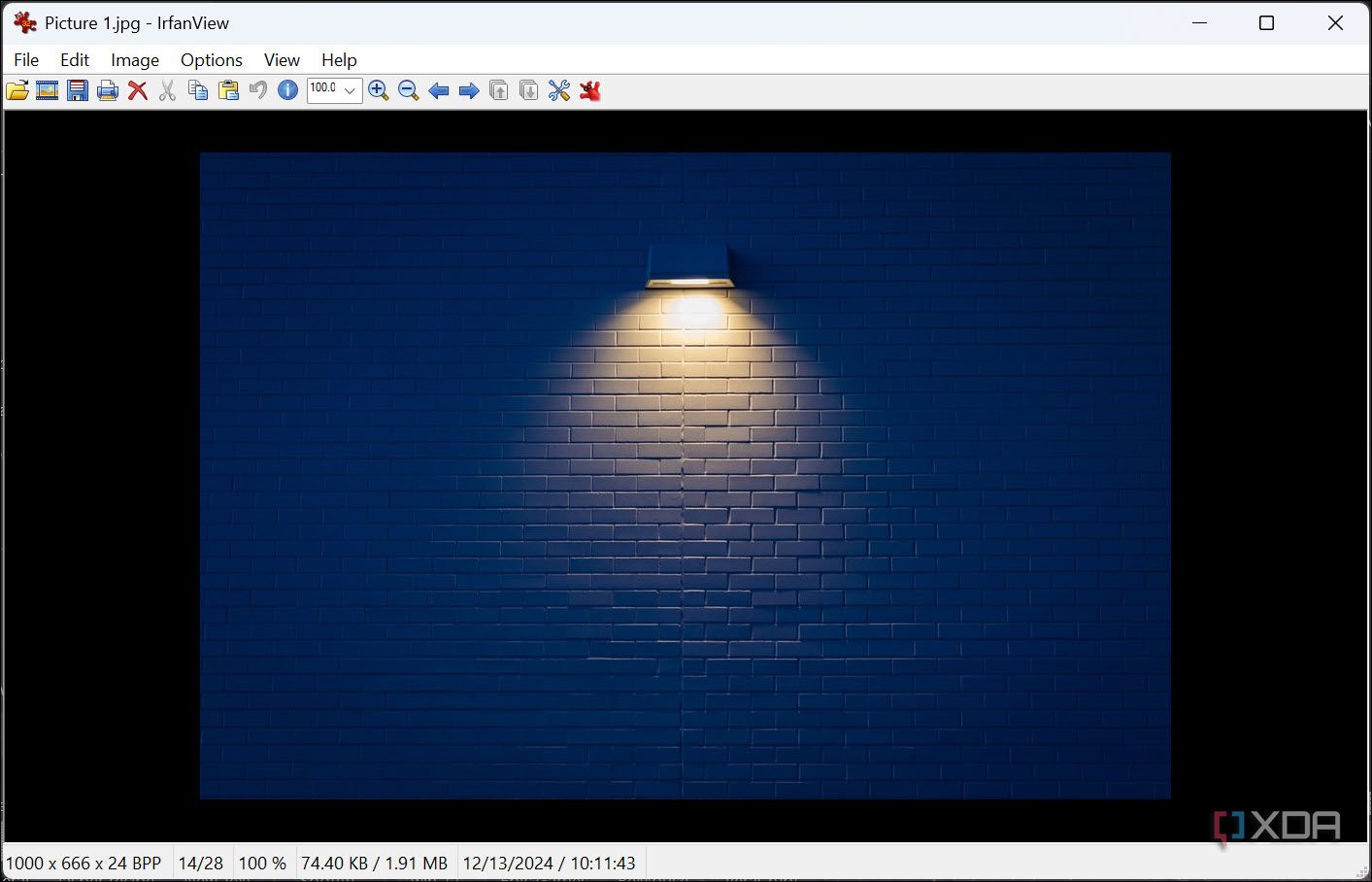Click the "100 %" zoom status entry
The width and height of the screenshot is (1372, 882).
point(262,863)
